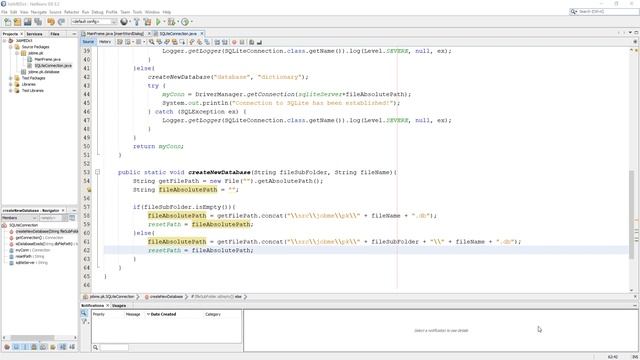The image size is (640, 360).
Task: Click the Clean and Build Project icon
Action: click(x=147, y=22)
